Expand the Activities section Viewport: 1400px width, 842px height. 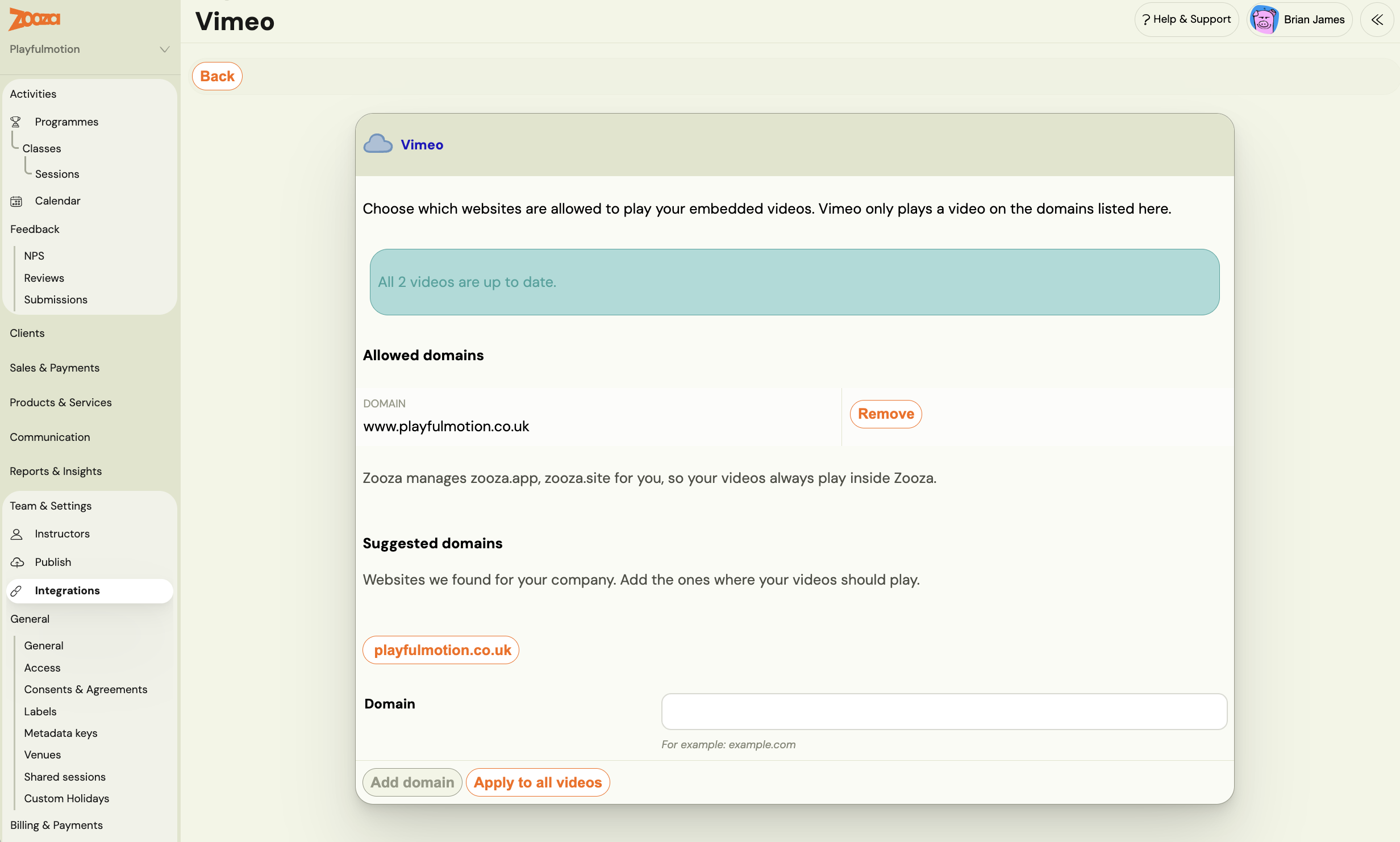(x=33, y=94)
